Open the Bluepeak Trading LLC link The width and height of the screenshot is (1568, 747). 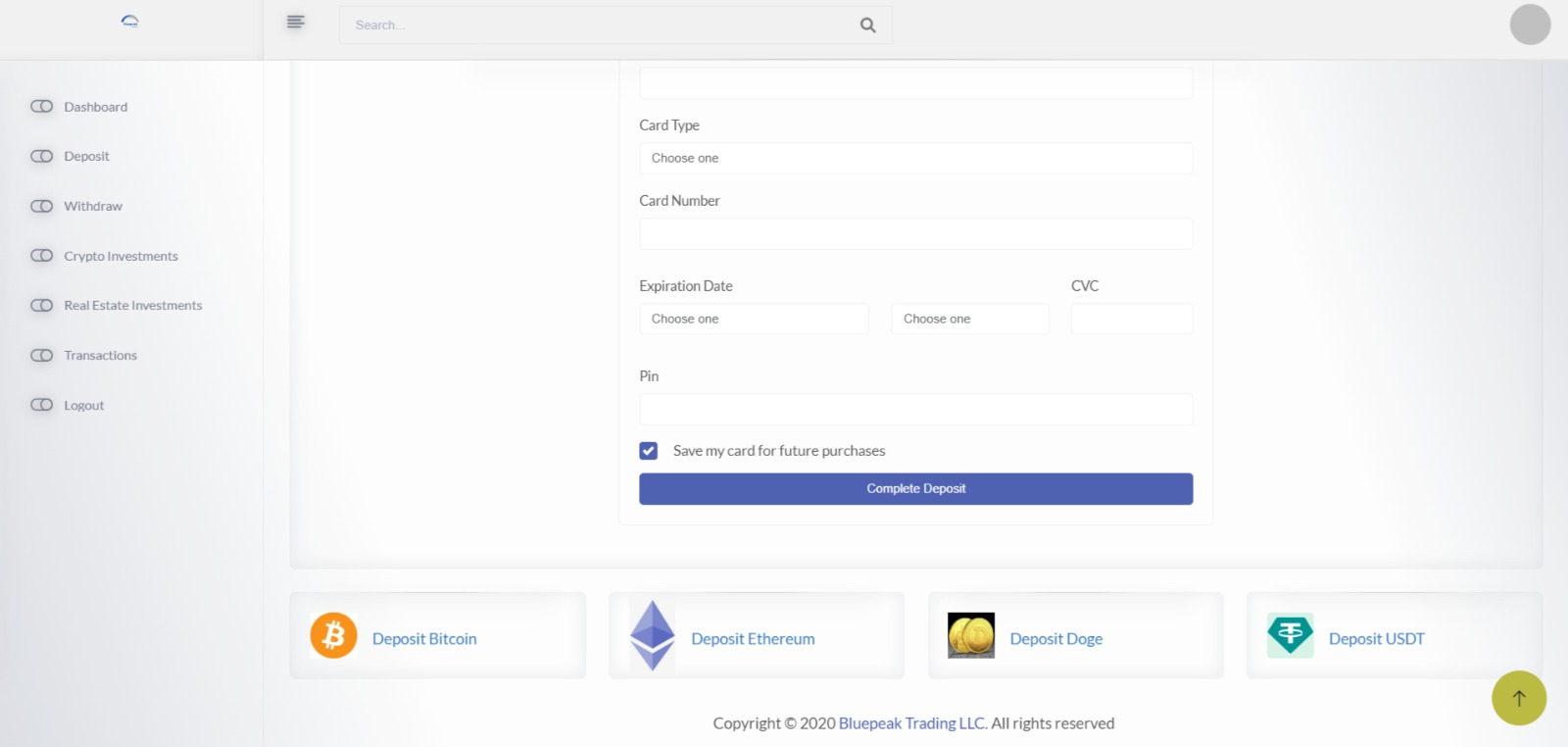point(912,723)
